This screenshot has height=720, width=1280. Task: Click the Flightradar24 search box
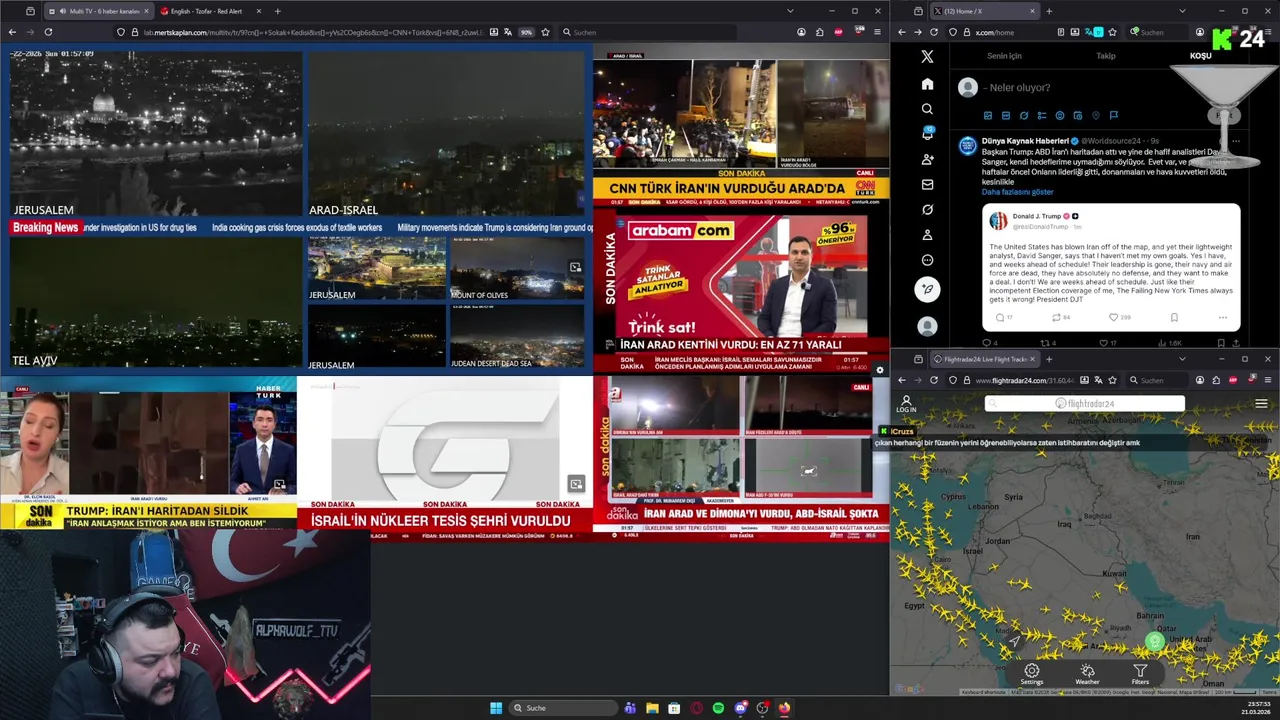click(x=1085, y=404)
